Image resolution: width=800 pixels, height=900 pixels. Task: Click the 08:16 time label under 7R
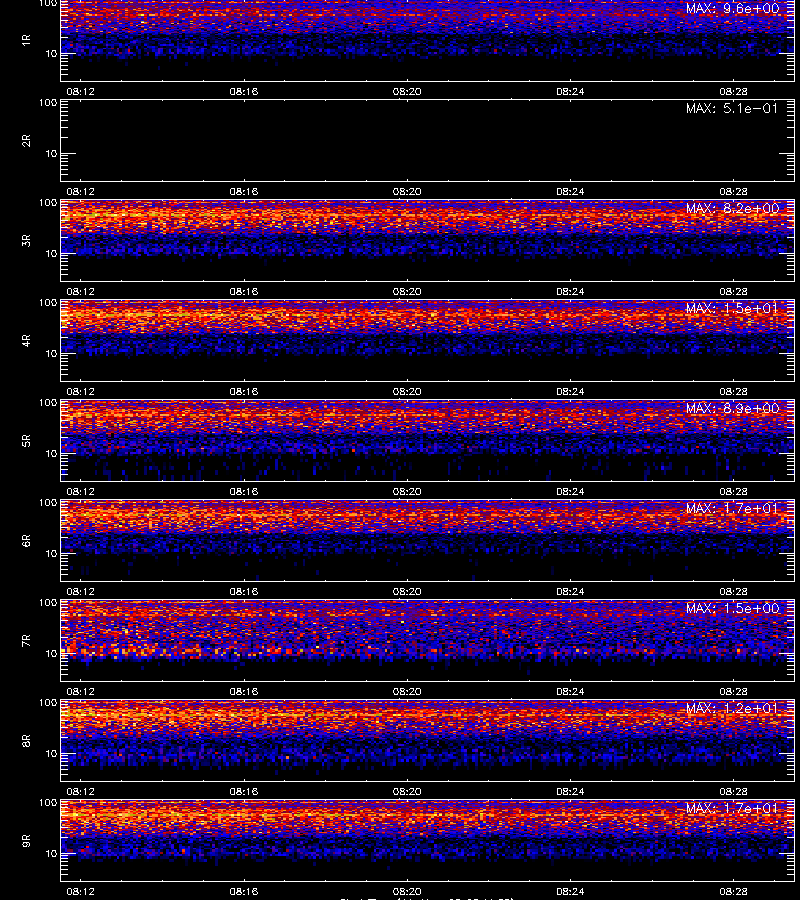click(244, 691)
